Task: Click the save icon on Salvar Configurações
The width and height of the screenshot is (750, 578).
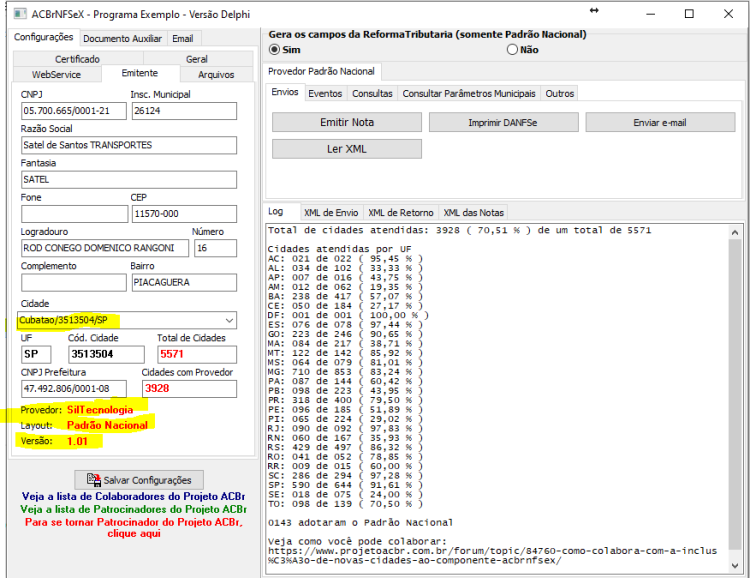Action: (x=94, y=479)
